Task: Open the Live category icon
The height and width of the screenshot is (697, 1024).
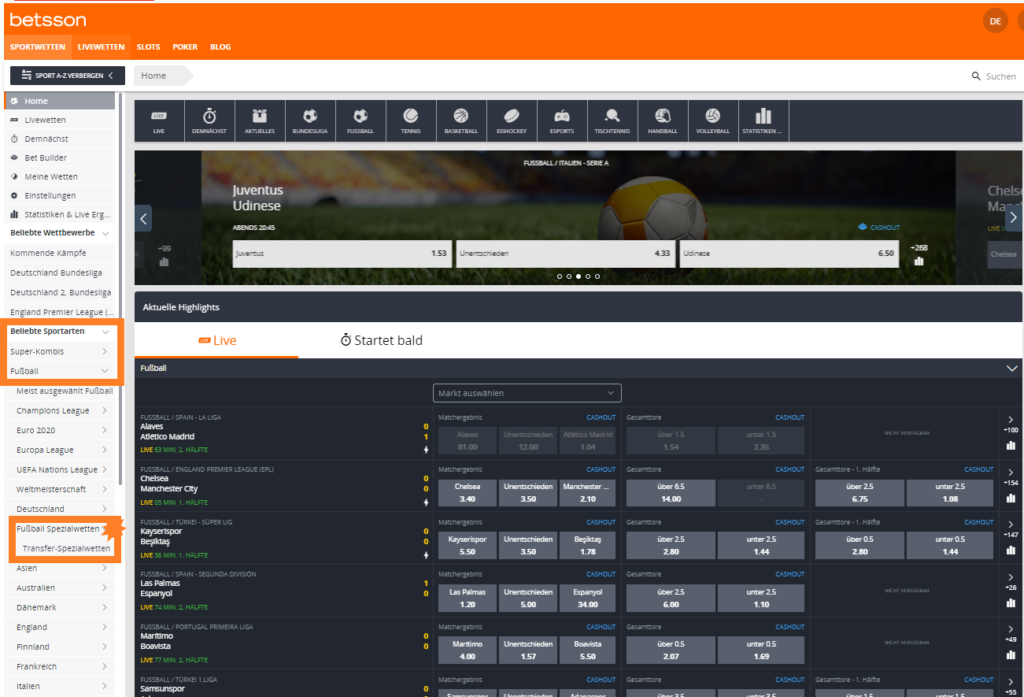Action: pyautogui.click(x=159, y=121)
